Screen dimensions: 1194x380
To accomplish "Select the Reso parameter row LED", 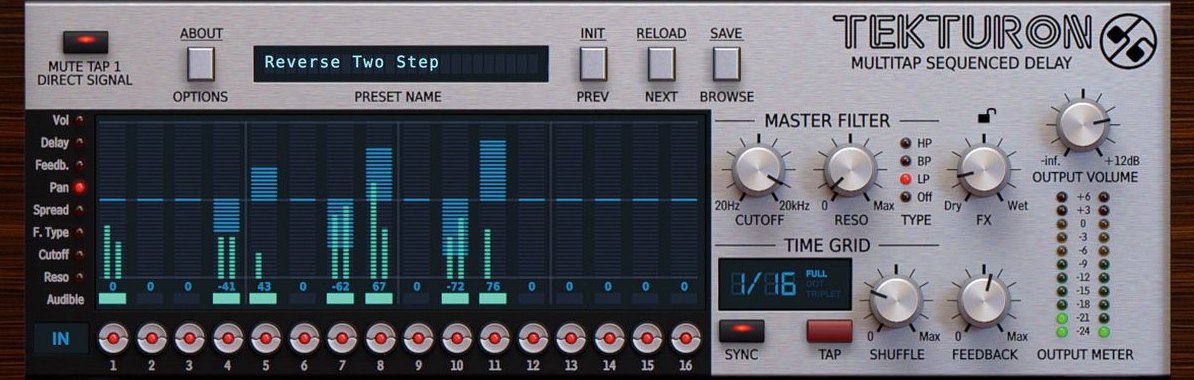I will (79, 277).
